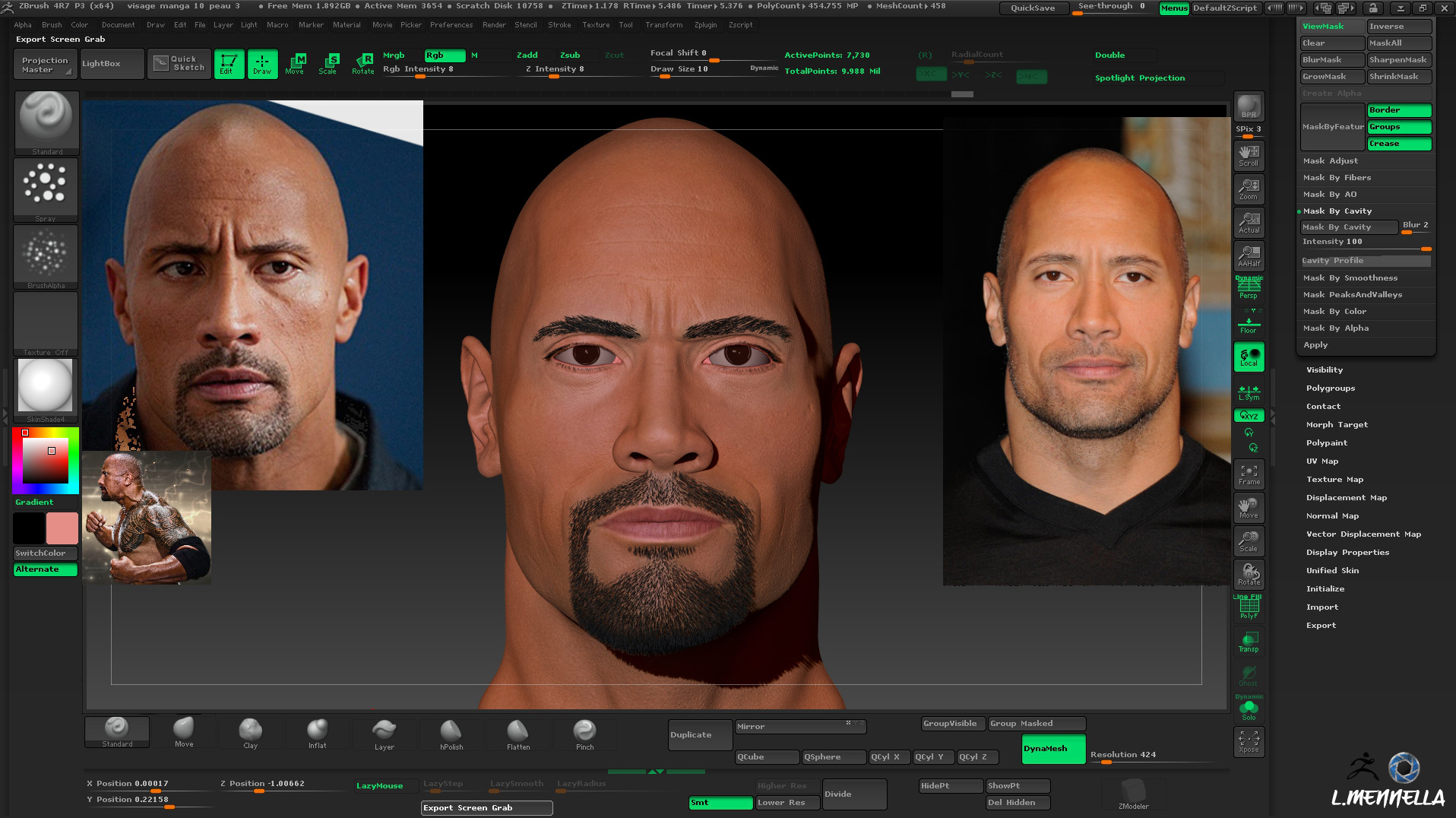Open the SkinShade4 material selector

46,391
